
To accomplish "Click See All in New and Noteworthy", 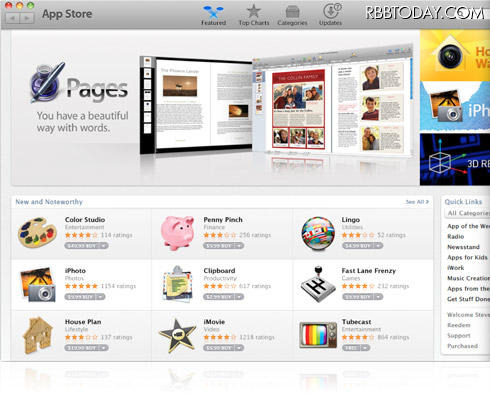I will (x=417, y=202).
